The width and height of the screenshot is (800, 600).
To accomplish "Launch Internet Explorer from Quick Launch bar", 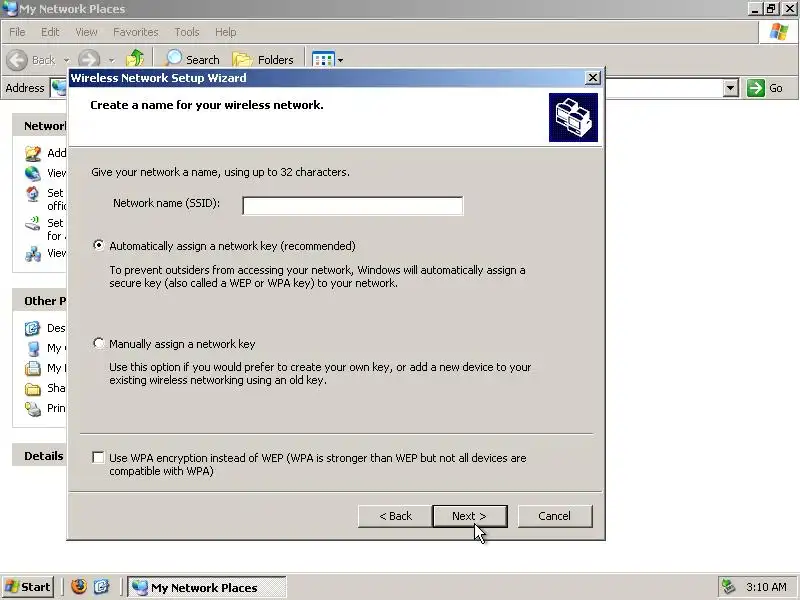I will point(102,586).
